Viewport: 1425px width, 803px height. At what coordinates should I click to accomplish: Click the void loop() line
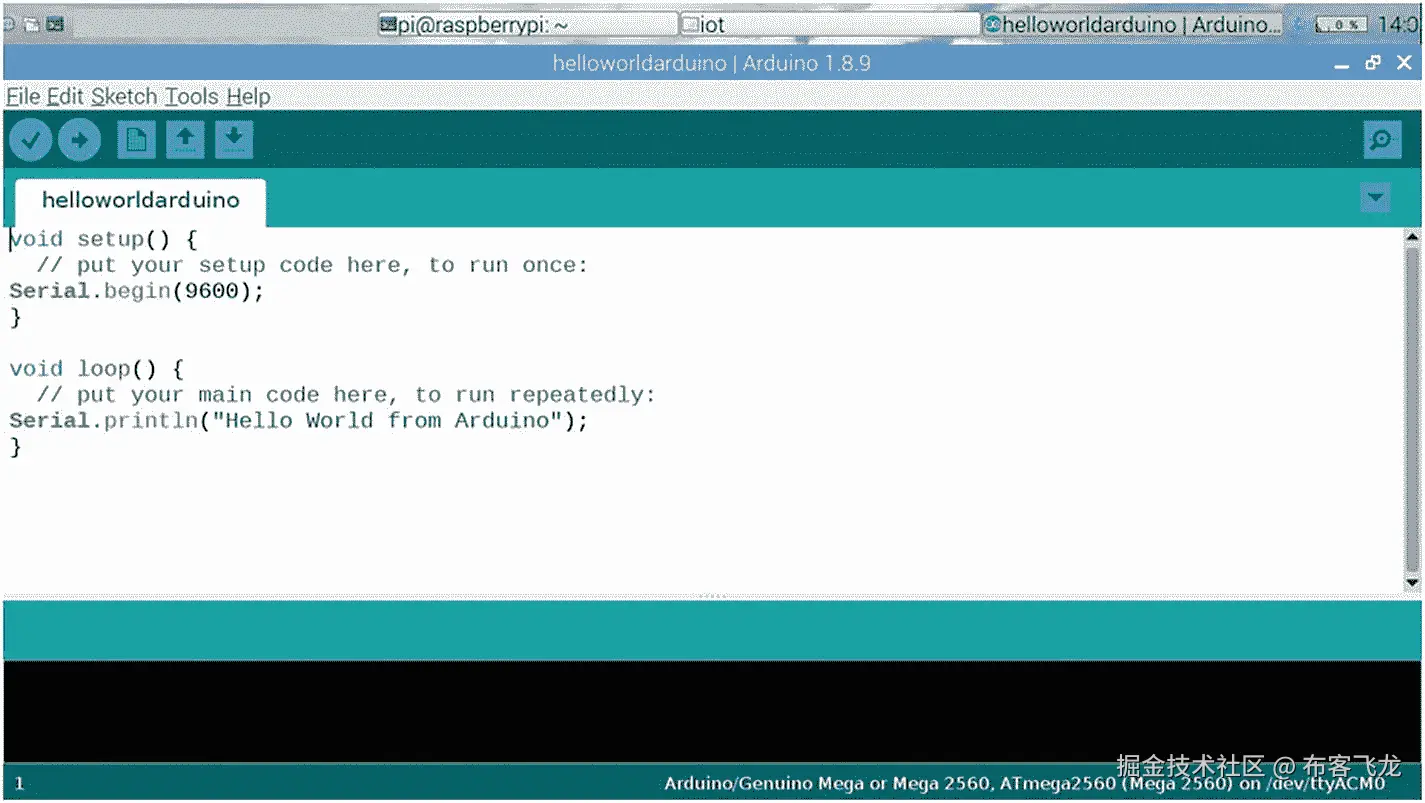pyautogui.click(x=96, y=369)
